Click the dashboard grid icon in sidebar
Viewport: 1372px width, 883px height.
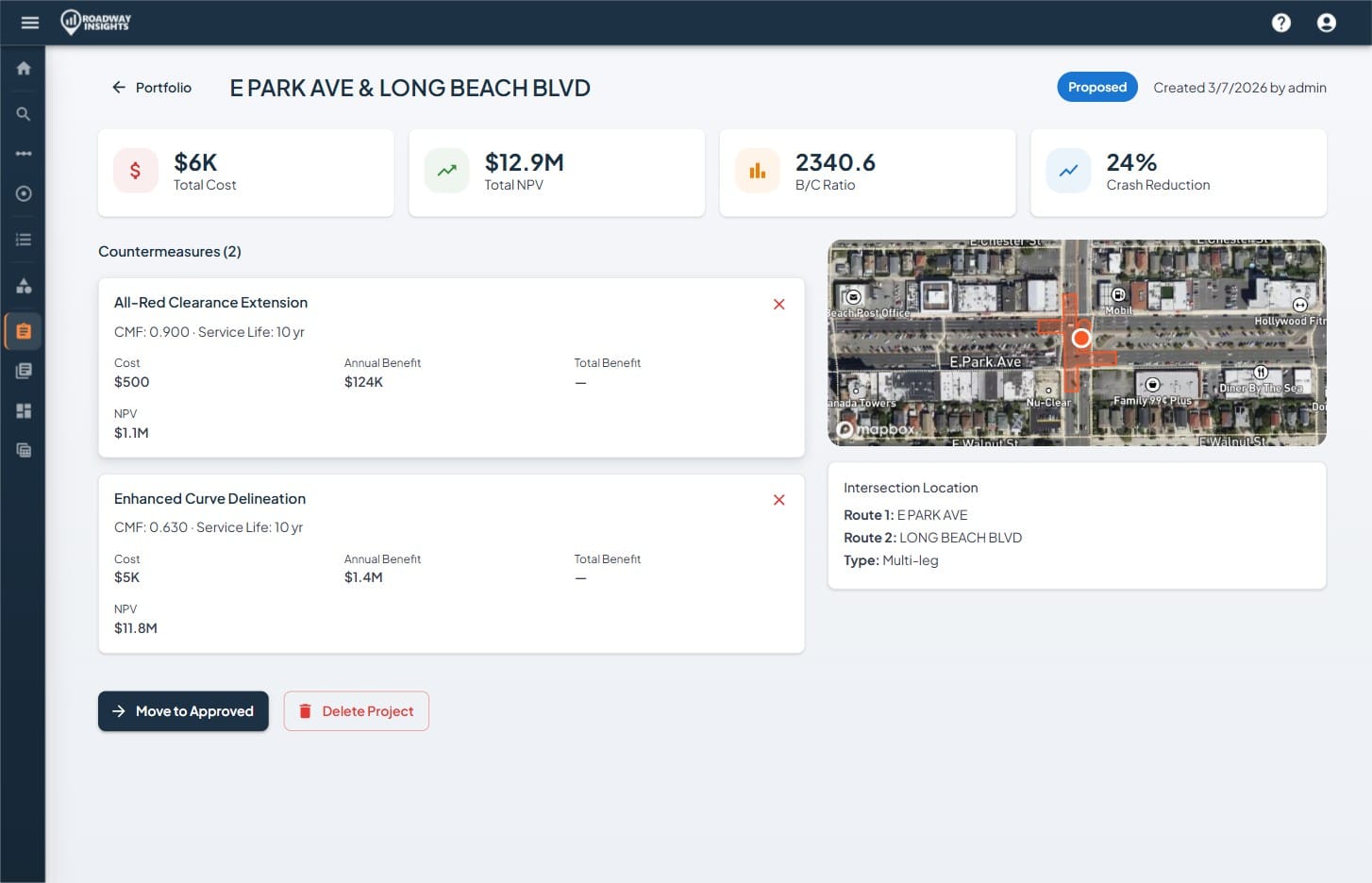(24, 410)
